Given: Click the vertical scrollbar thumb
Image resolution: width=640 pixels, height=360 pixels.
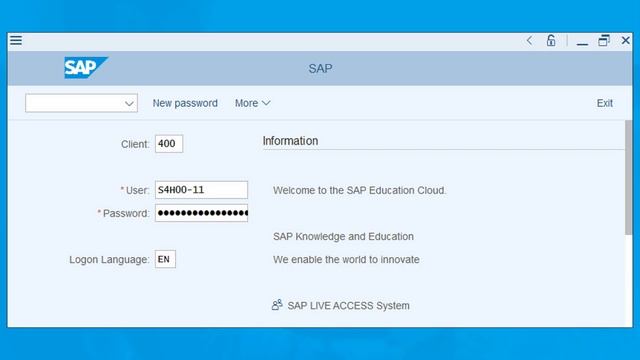Looking at the screenshot, I should click(628, 178).
